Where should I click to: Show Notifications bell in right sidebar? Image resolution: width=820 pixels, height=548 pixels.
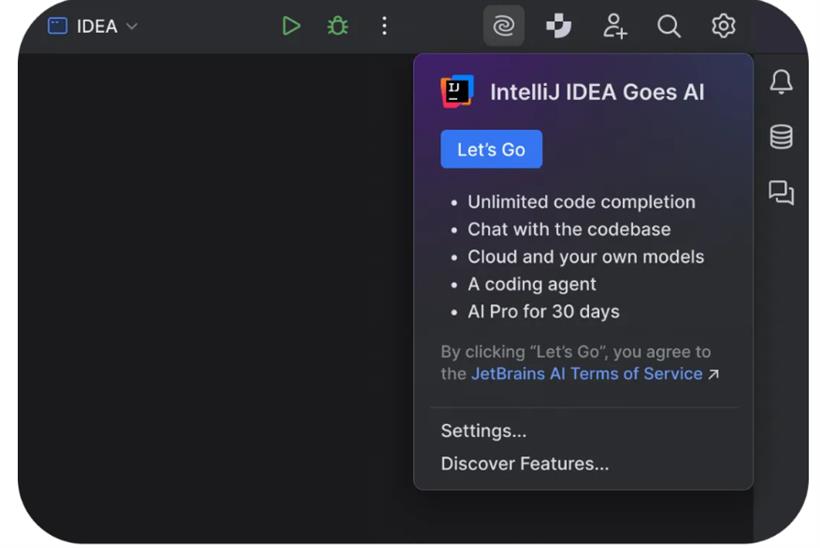coord(781,82)
